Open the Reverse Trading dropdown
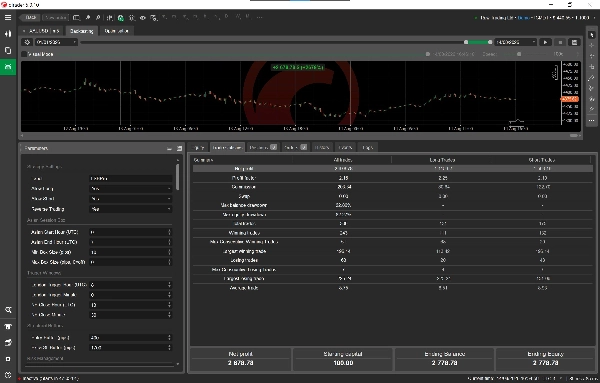 (x=130, y=209)
